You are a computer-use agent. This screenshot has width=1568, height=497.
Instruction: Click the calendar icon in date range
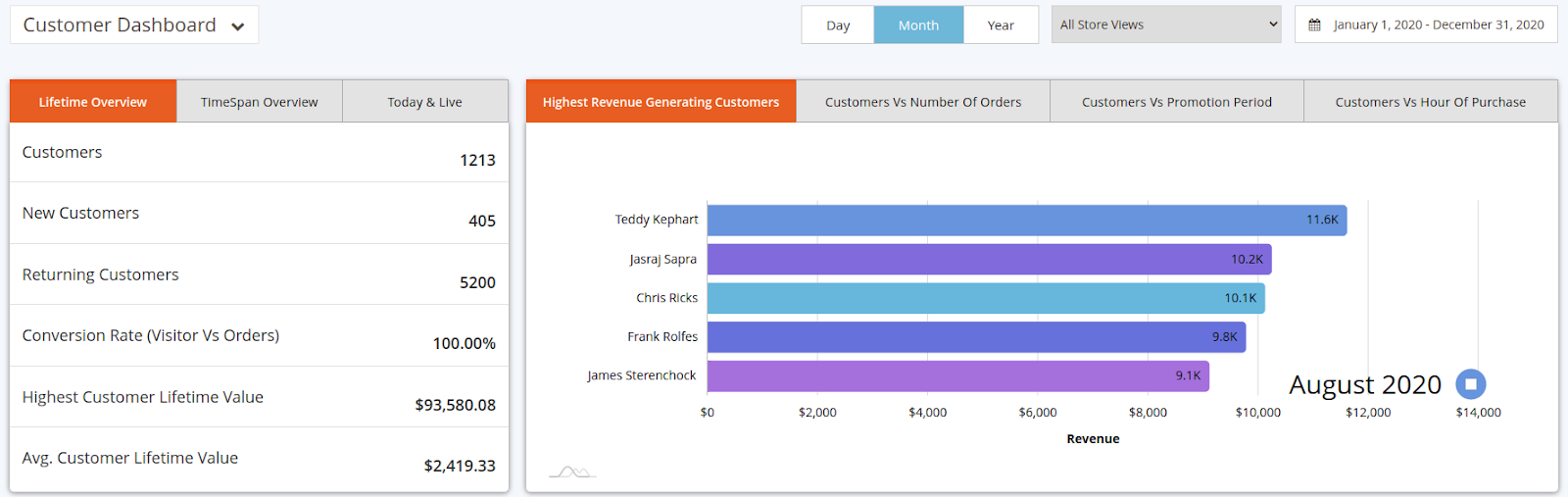pyautogui.click(x=1314, y=25)
